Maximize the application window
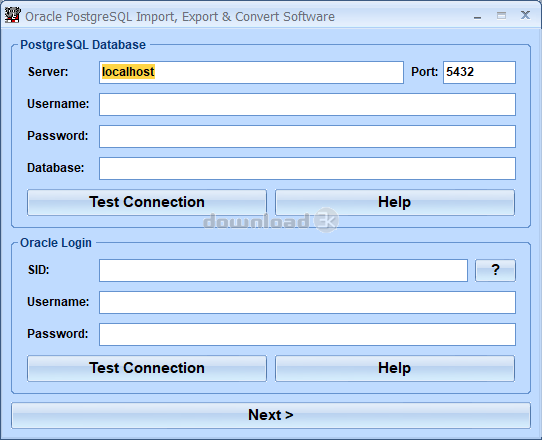542x440 pixels. [501, 16]
